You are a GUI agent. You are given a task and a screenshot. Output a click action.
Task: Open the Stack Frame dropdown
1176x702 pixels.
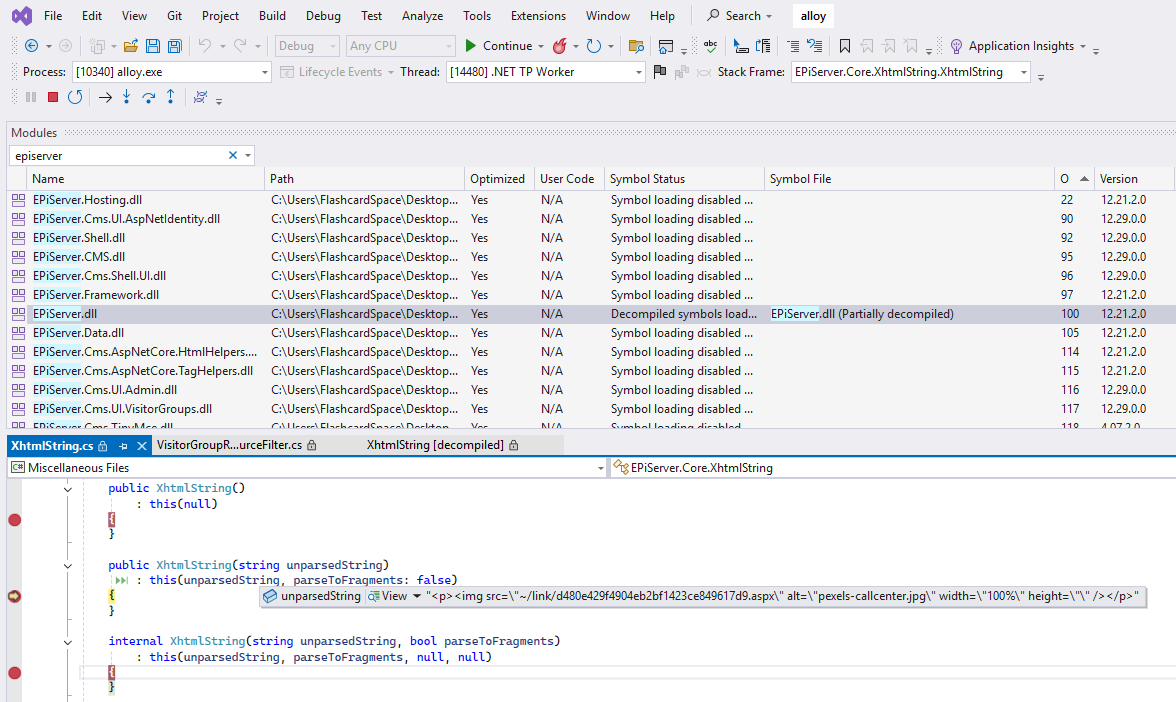(x=1024, y=72)
